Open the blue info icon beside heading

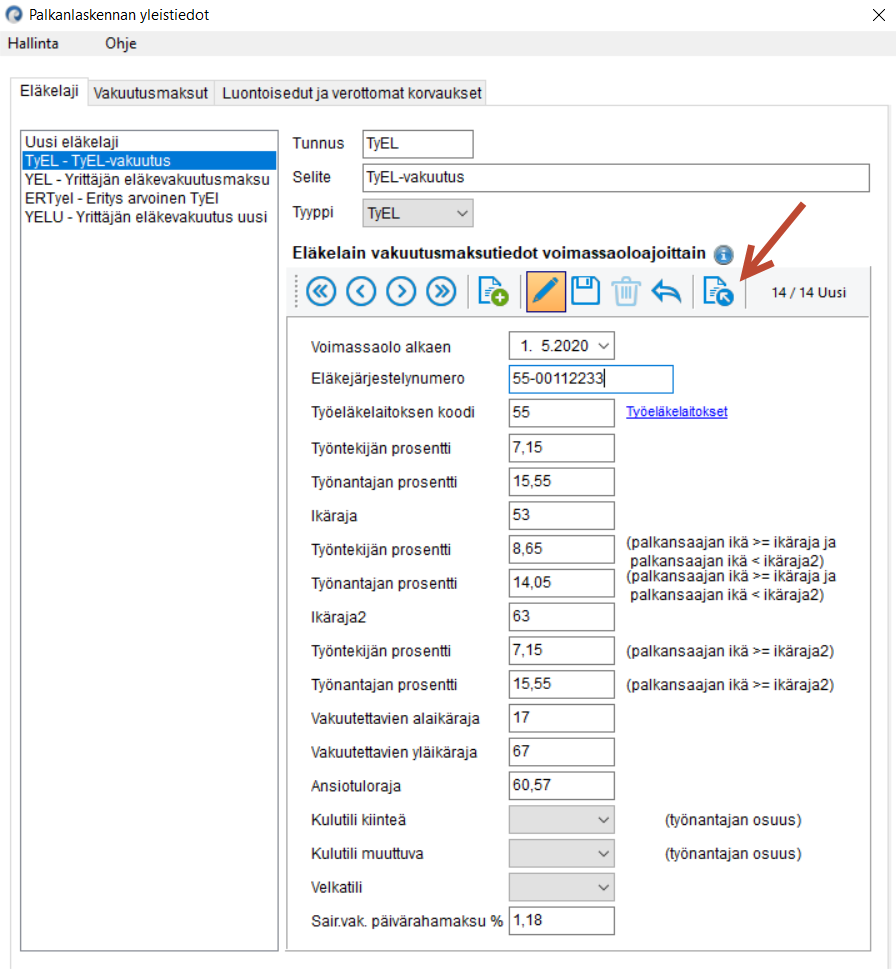(723, 254)
